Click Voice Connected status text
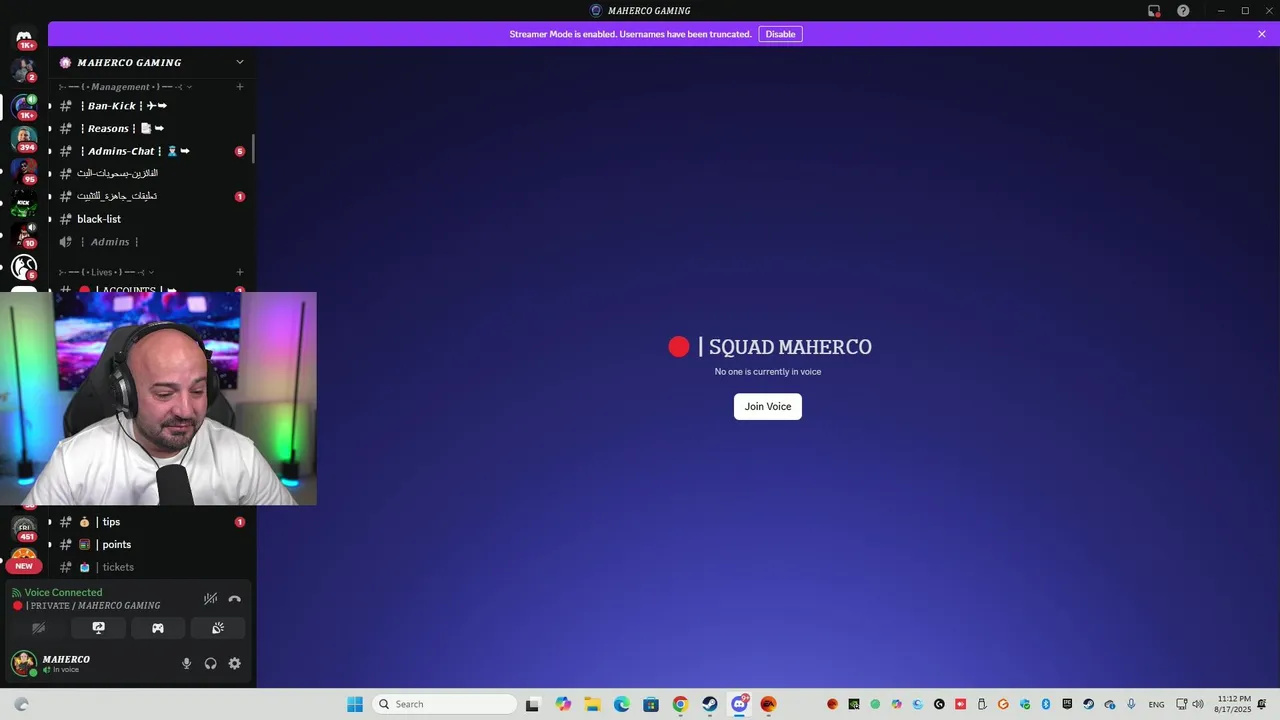Image resolution: width=1280 pixels, height=720 pixels. [x=63, y=593]
